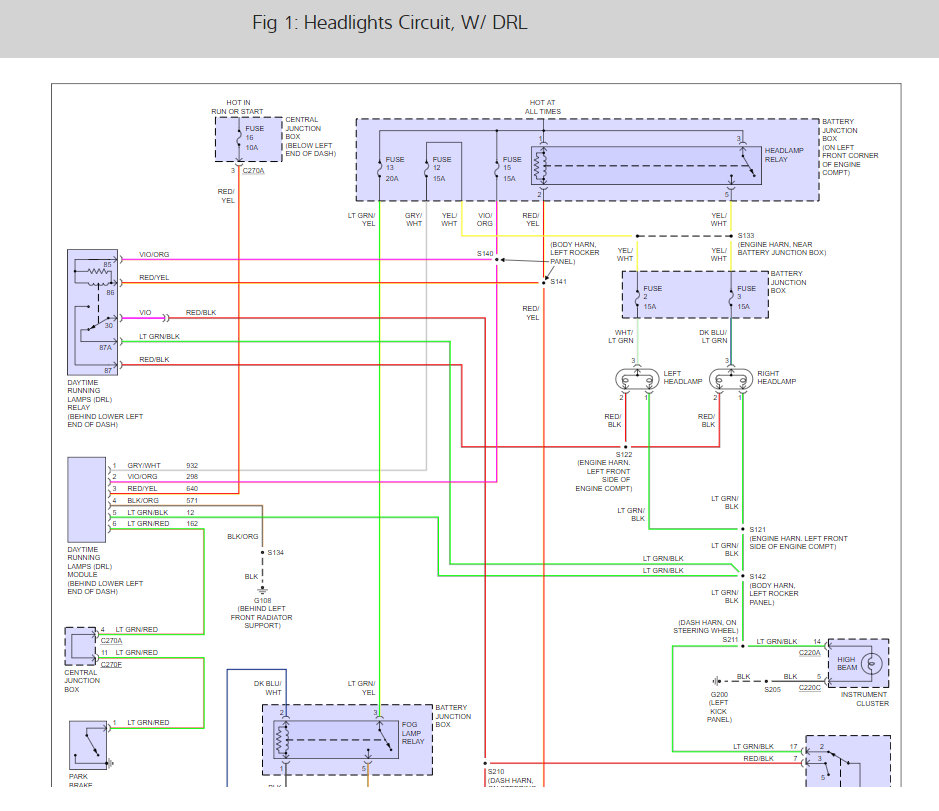The image size is (939, 811).
Task: Click module pin row 'RED/YEL 640'
Action: tap(155, 489)
